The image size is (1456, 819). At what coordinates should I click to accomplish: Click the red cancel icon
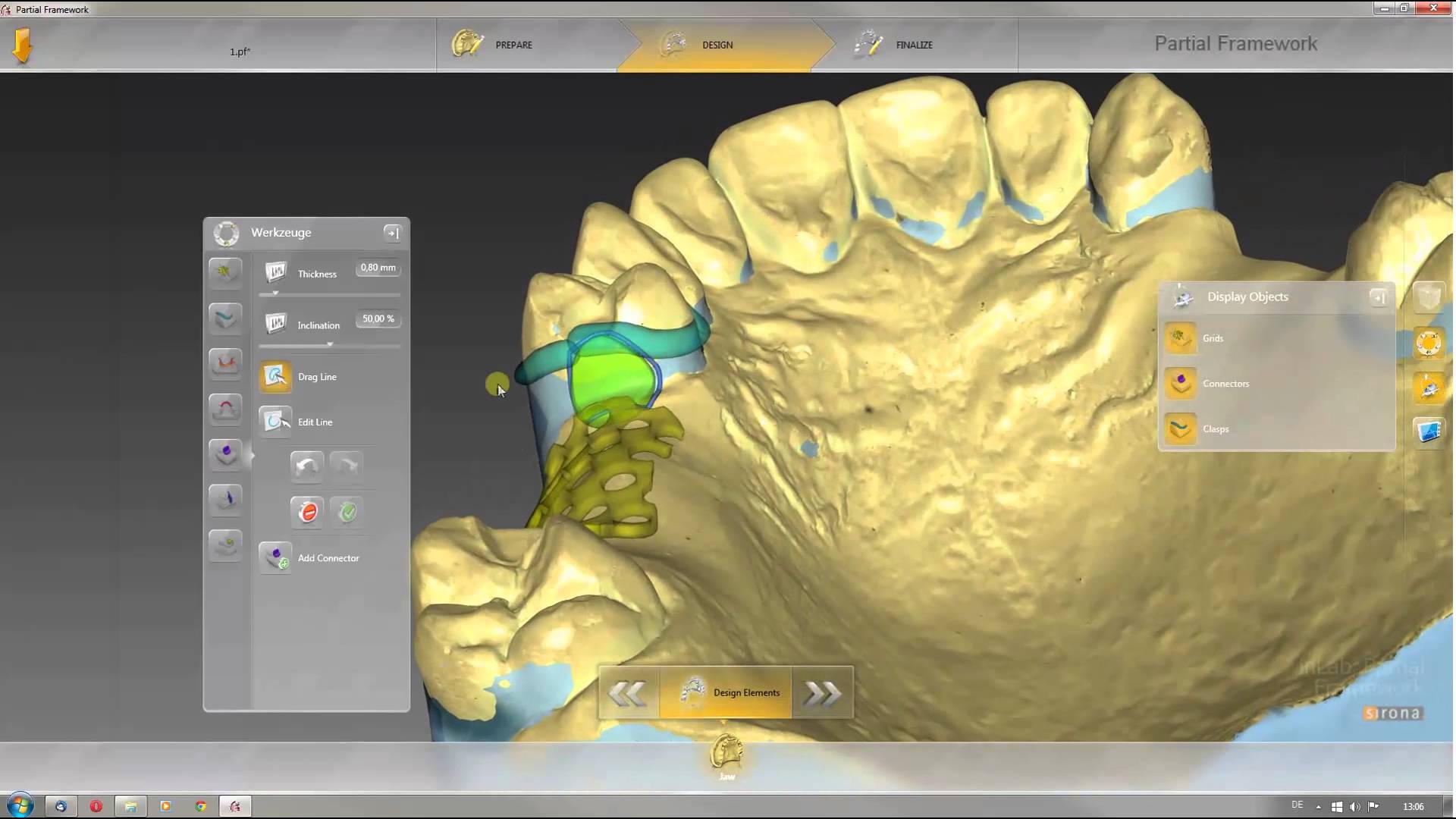tap(307, 512)
